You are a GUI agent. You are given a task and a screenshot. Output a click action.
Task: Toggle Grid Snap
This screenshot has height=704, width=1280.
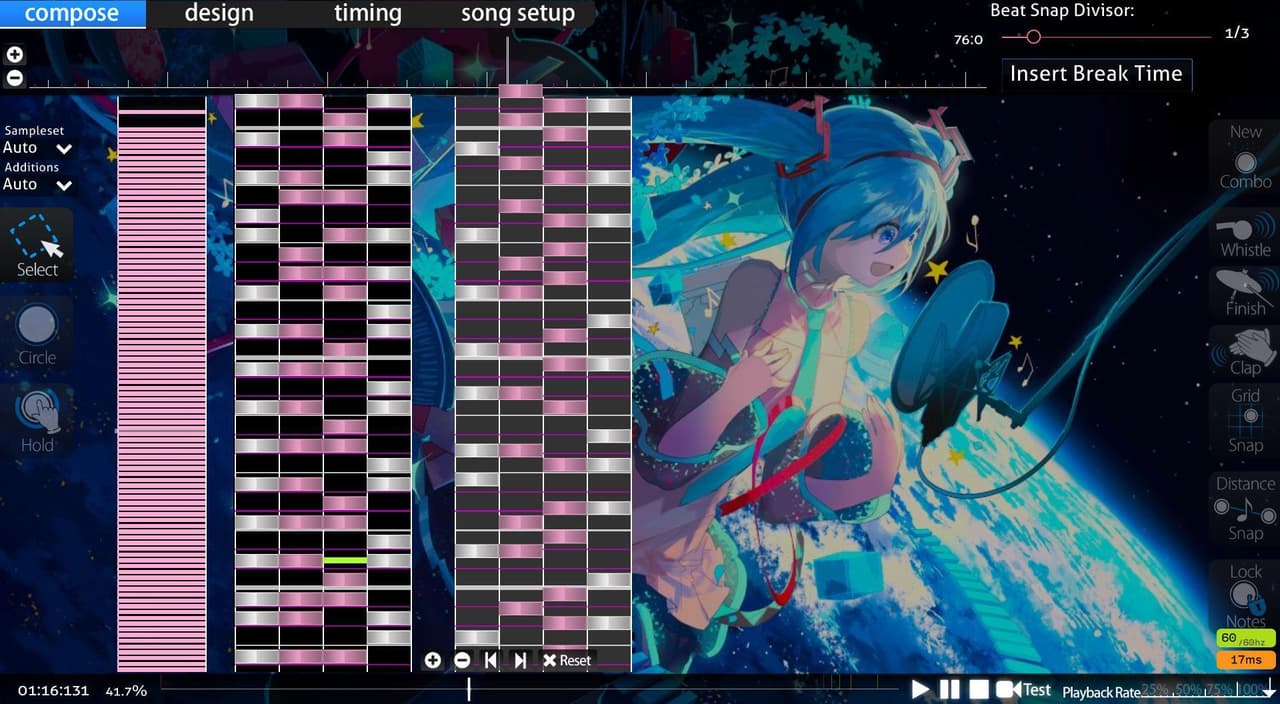[1245, 421]
